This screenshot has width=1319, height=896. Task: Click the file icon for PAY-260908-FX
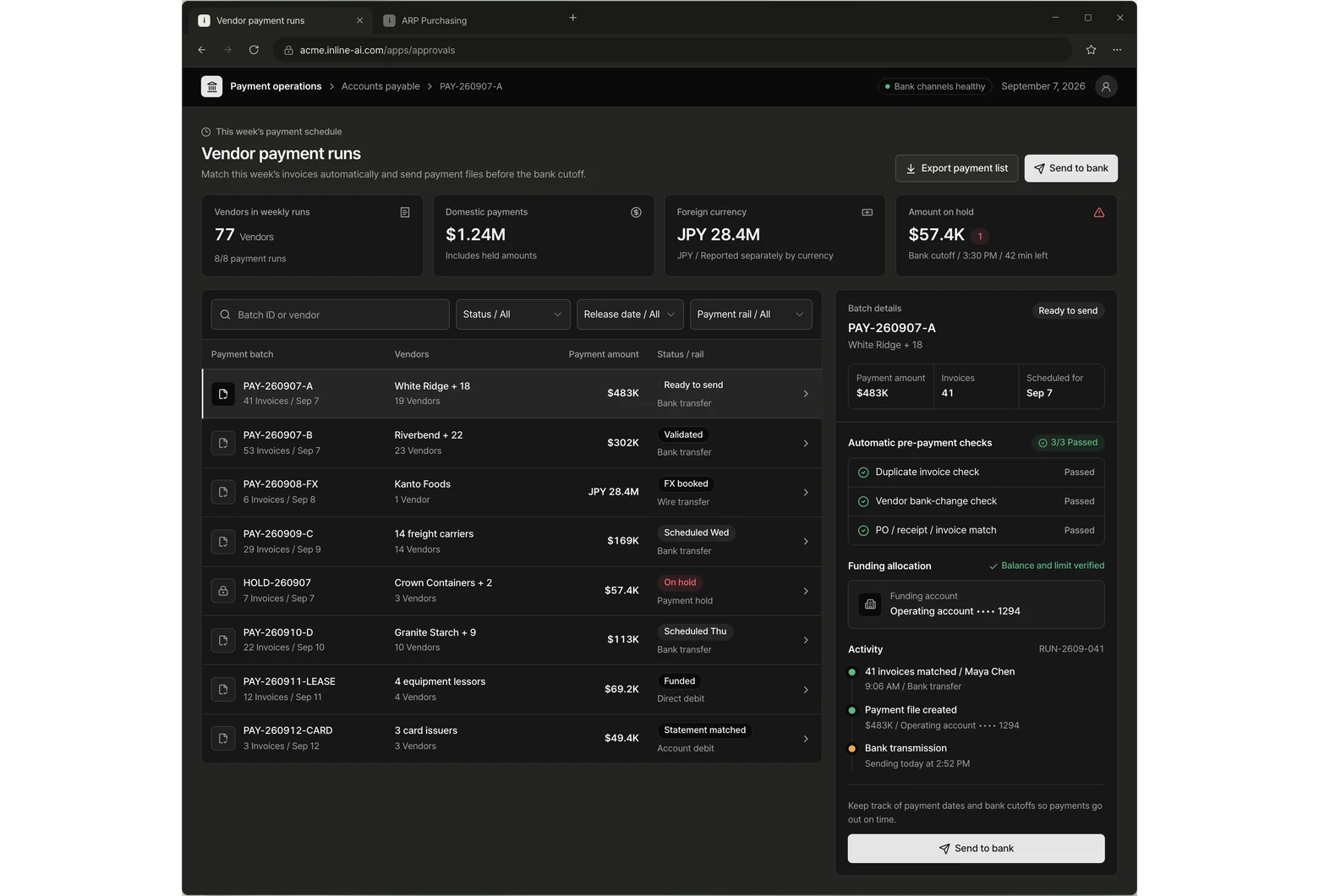coord(223,492)
